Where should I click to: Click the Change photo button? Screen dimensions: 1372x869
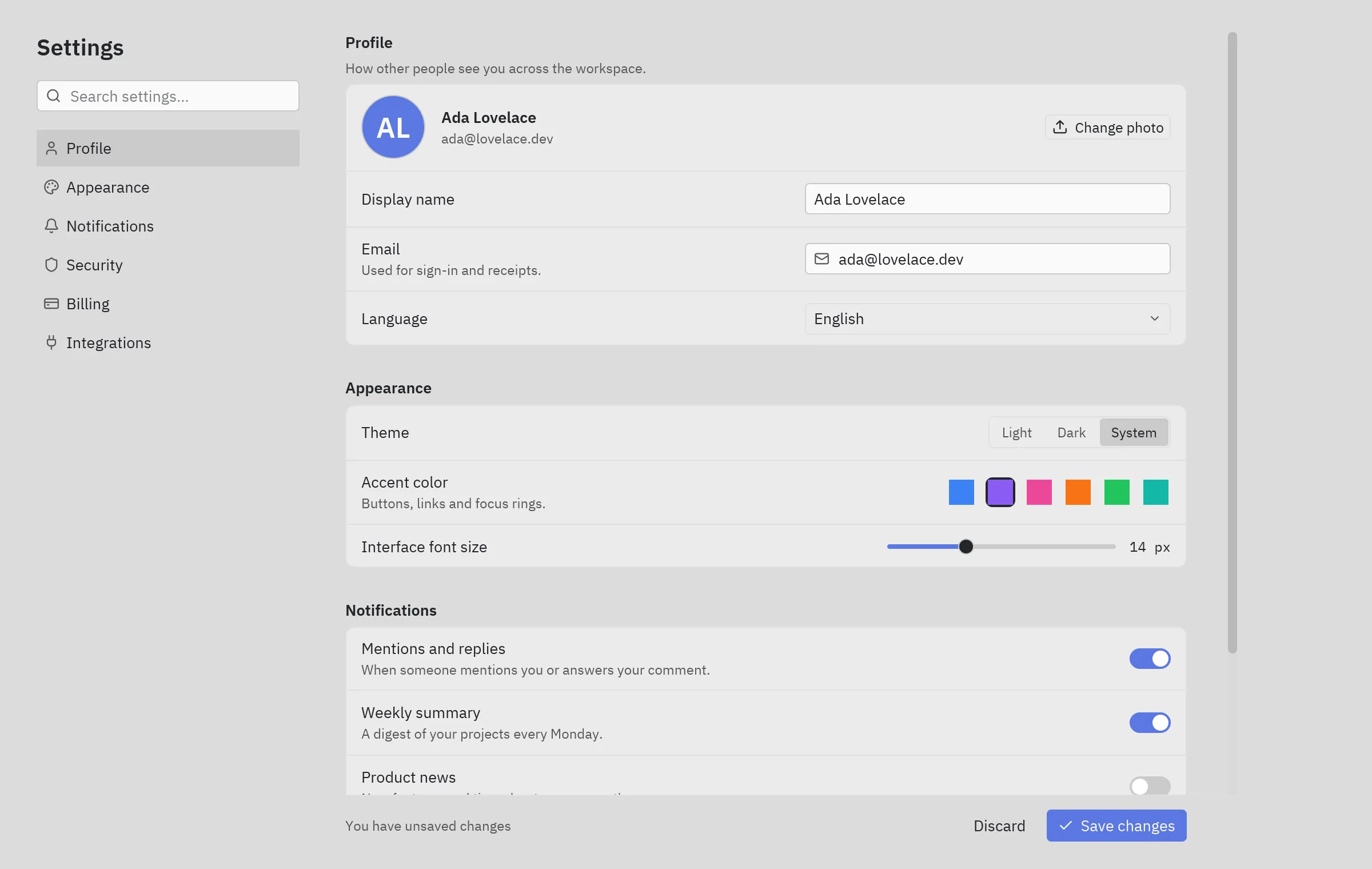click(x=1108, y=127)
